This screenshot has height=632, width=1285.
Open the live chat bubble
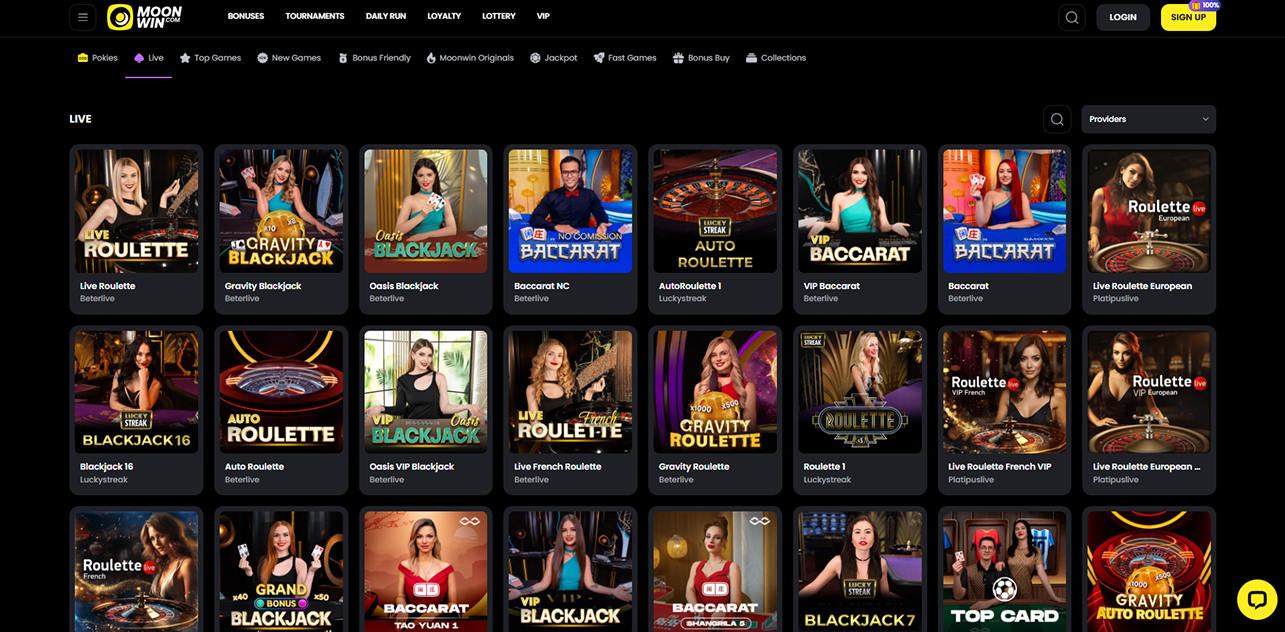pos(1257,599)
